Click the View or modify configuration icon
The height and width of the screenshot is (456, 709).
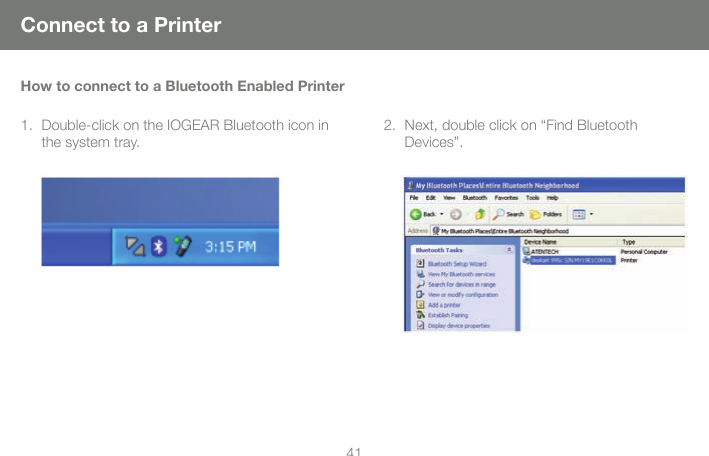click(x=420, y=294)
